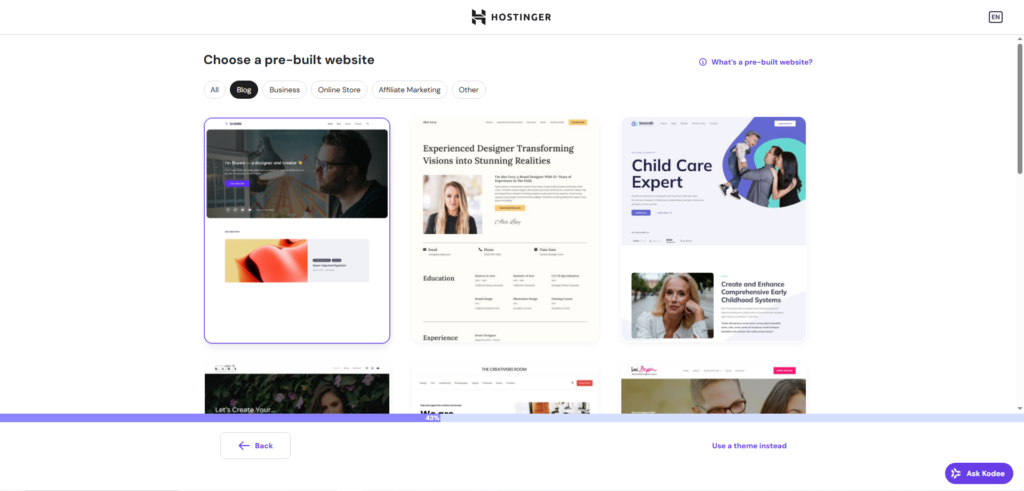Viewport: 1024px width, 491px height.
Task: Select the Online Store filter
Action: [339, 89]
